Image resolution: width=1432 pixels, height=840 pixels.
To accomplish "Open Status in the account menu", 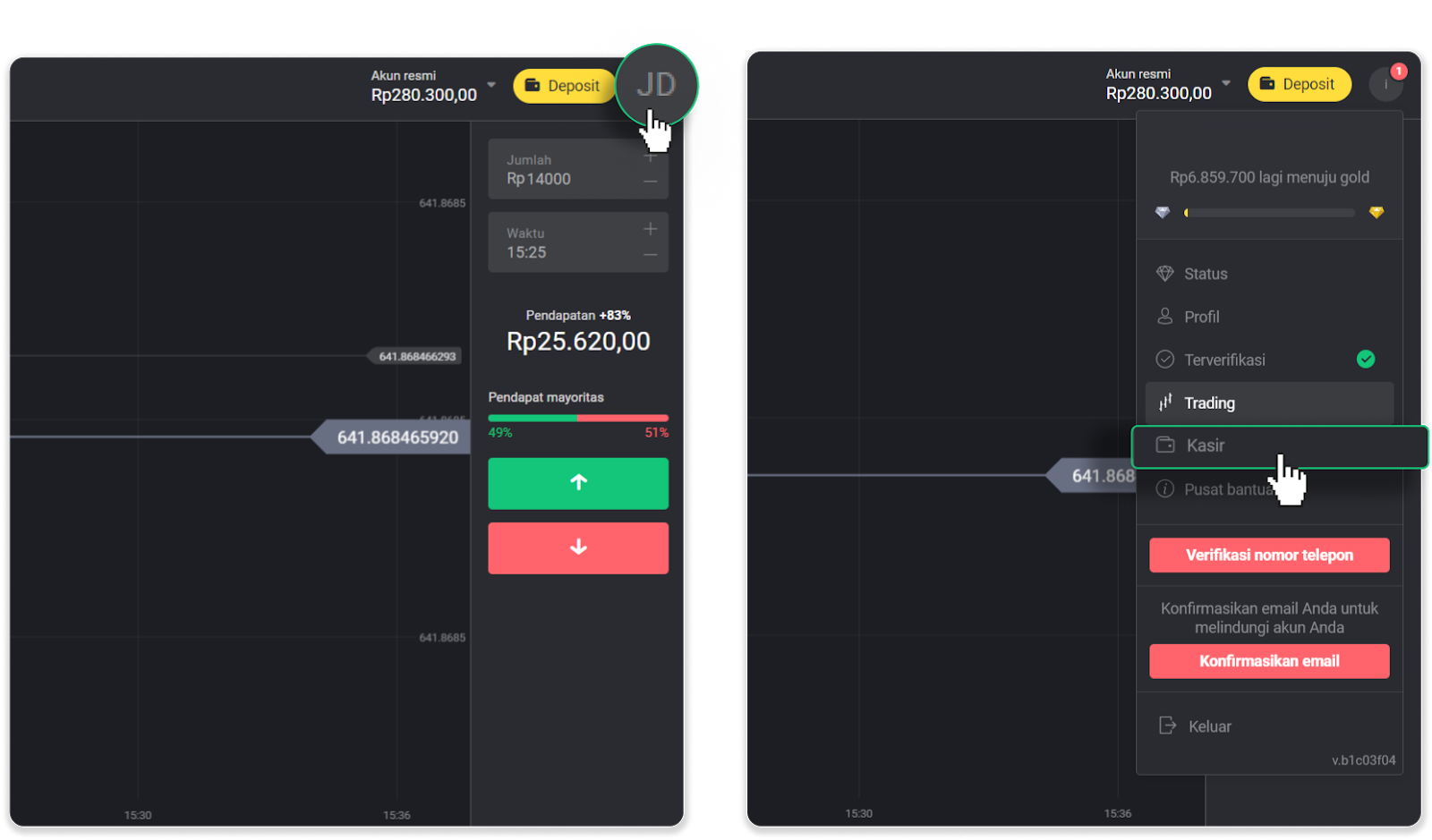I will (x=1205, y=274).
